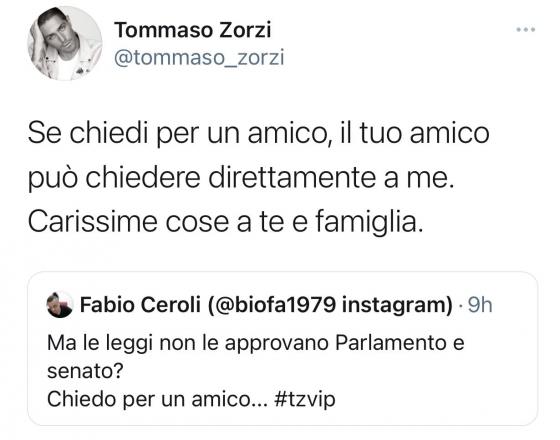Follow the #tzvip hashtag
560x440 pixels.
pyautogui.click(x=305, y=399)
